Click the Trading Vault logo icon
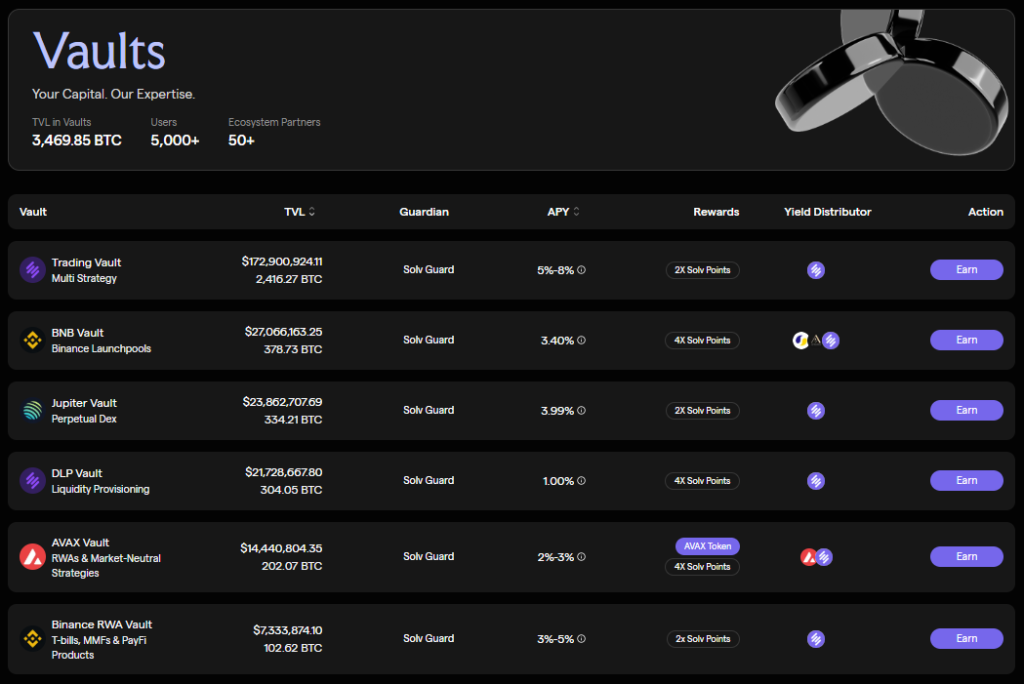Image resolution: width=1024 pixels, height=684 pixels. click(x=32, y=270)
